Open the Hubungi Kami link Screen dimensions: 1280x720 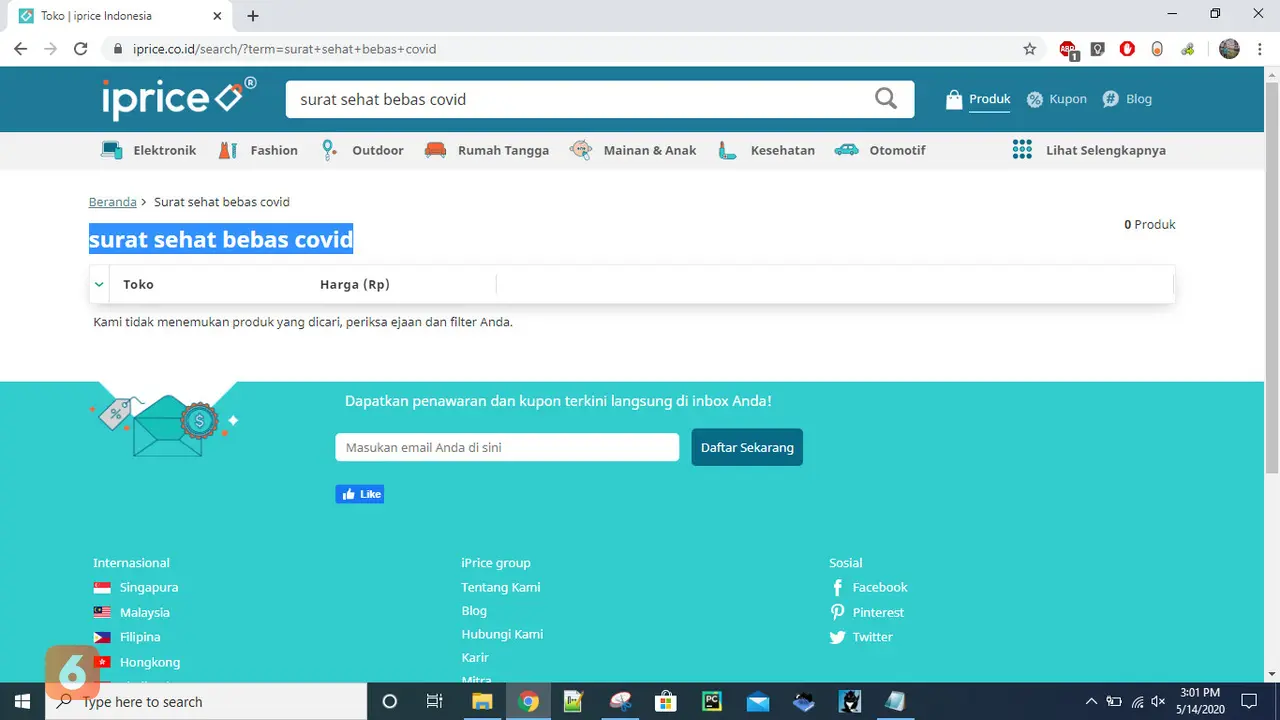502,634
